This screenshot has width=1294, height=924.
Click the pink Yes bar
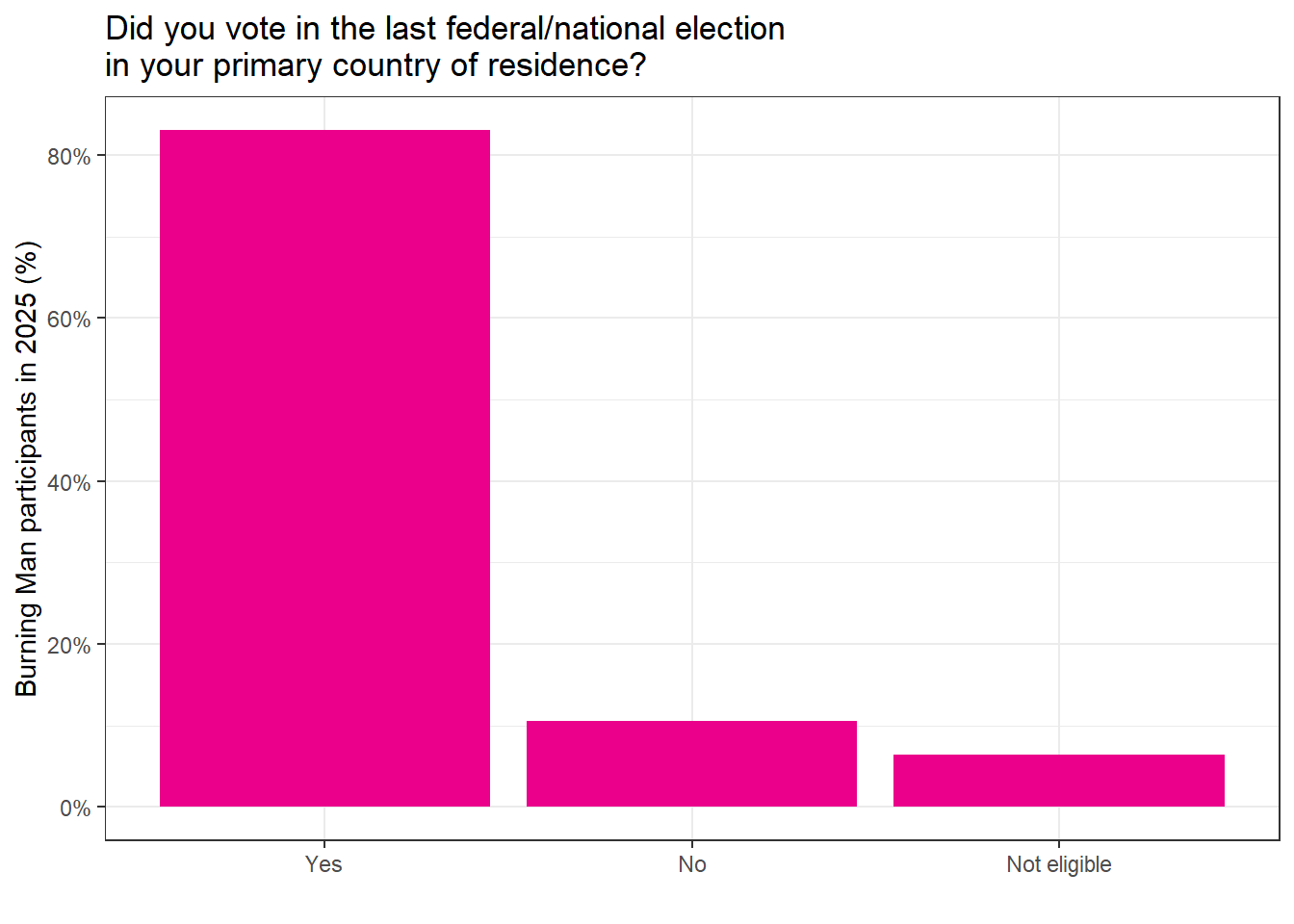(324, 468)
